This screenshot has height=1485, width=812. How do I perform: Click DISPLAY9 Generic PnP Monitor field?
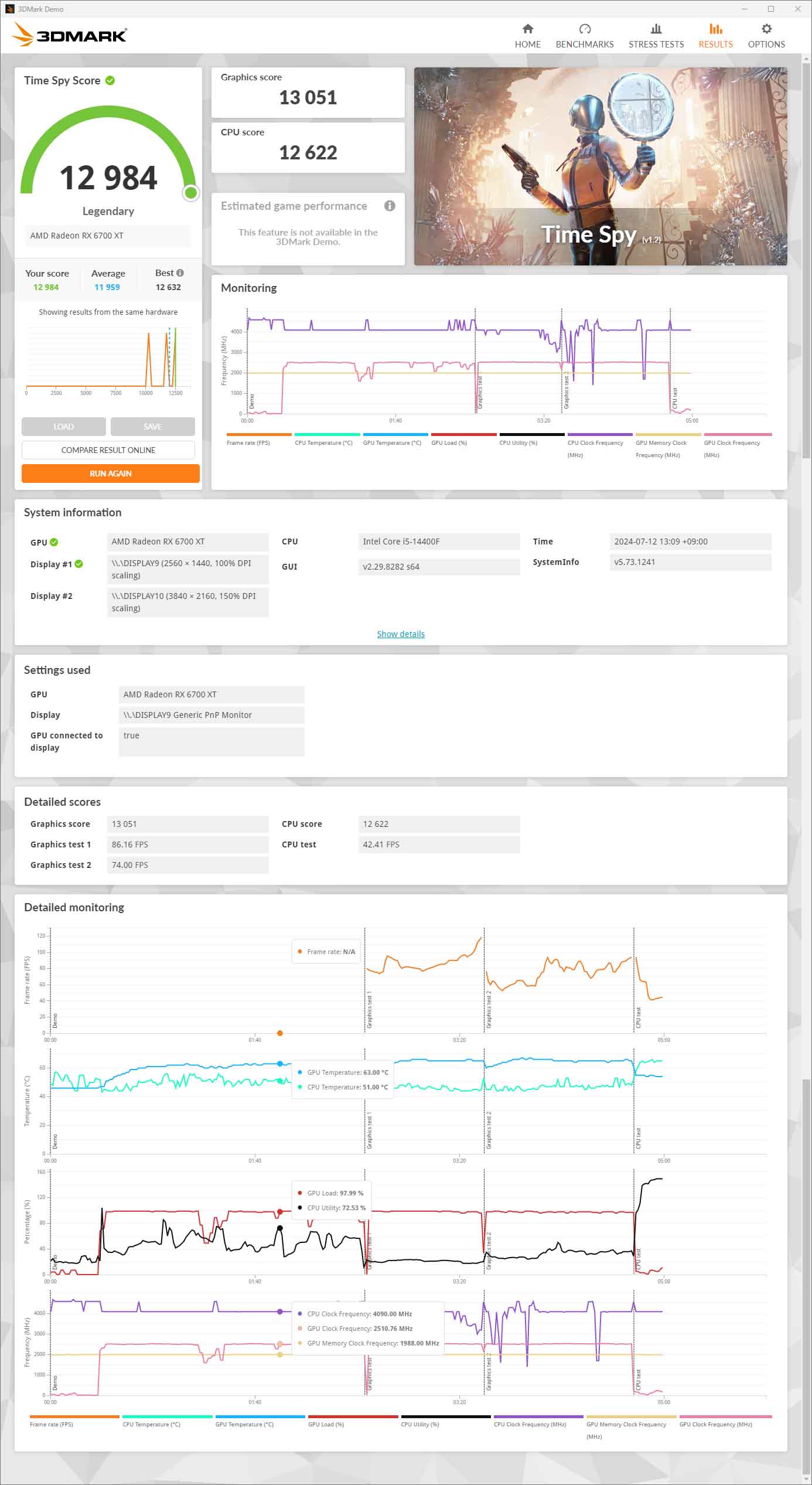point(211,715)
